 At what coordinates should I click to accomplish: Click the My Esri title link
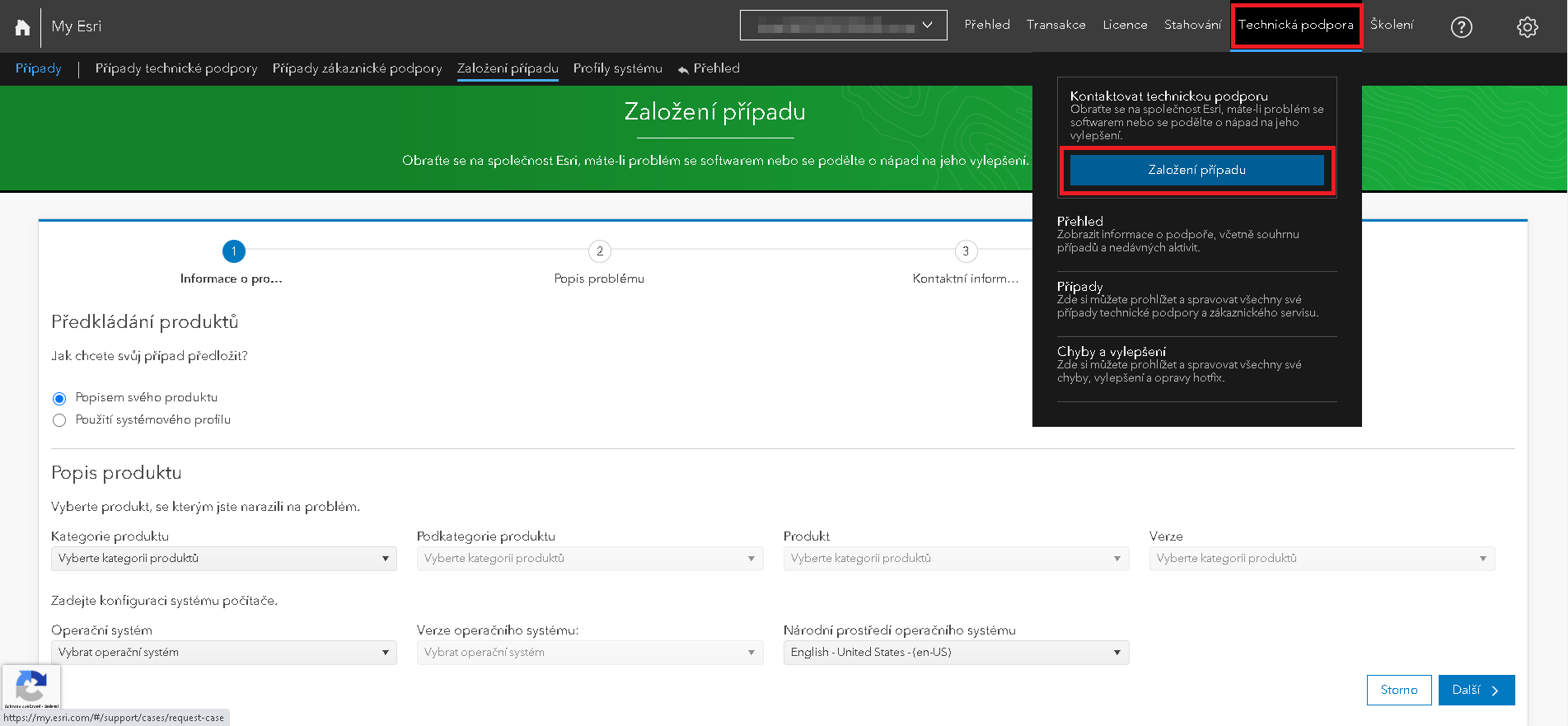77,26
